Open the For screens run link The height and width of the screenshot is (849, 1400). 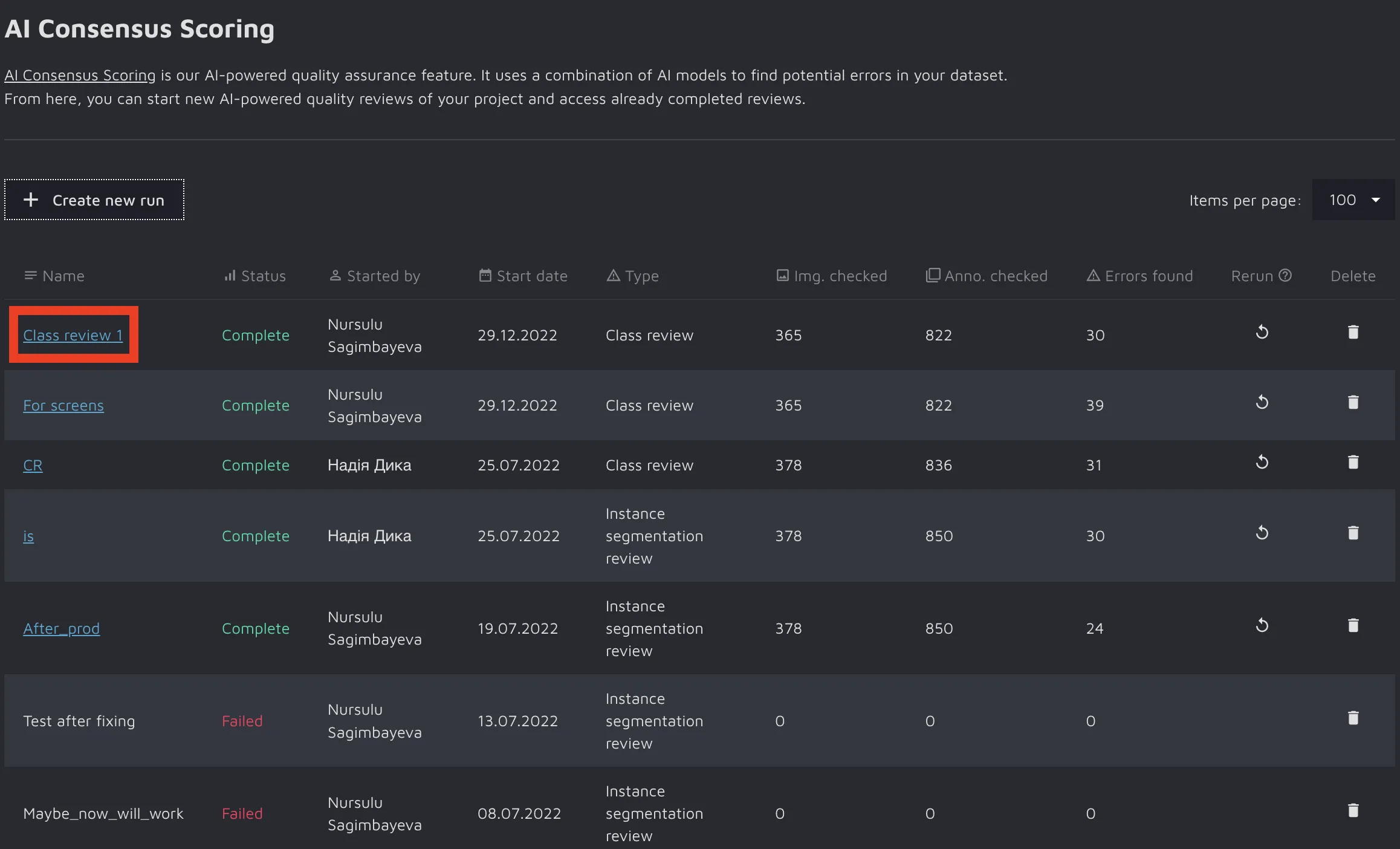[63, 405]
